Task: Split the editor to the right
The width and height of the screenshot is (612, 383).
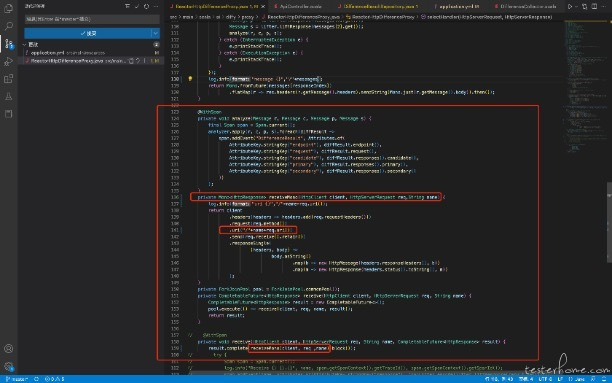Action: pos(594,6)
